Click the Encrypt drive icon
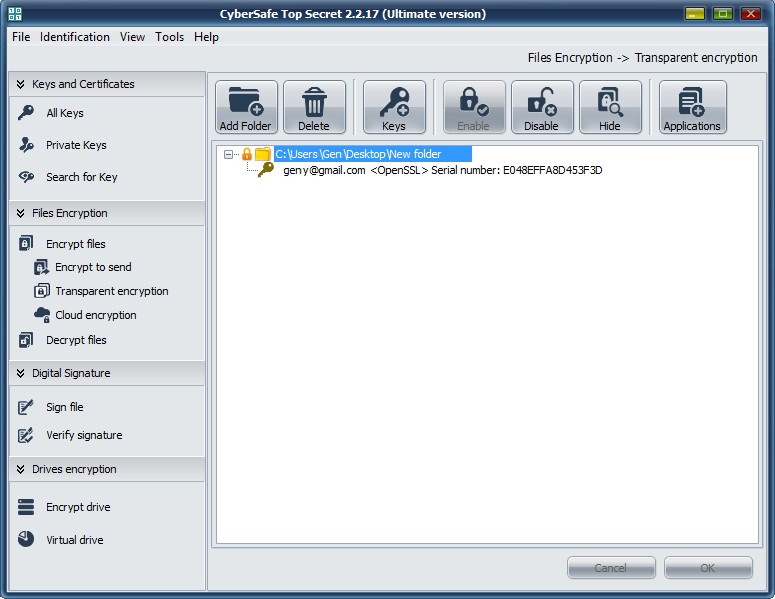 tap(26, 507)
